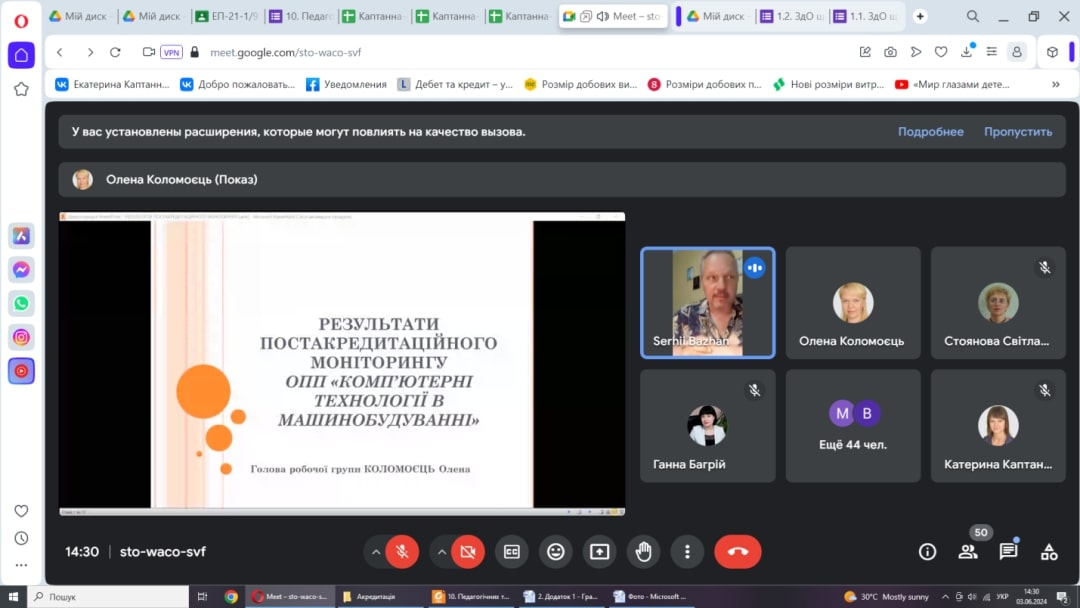Take a snapshot with camera icon
The height and width of the screenshot is (608, 1080).
891,52
